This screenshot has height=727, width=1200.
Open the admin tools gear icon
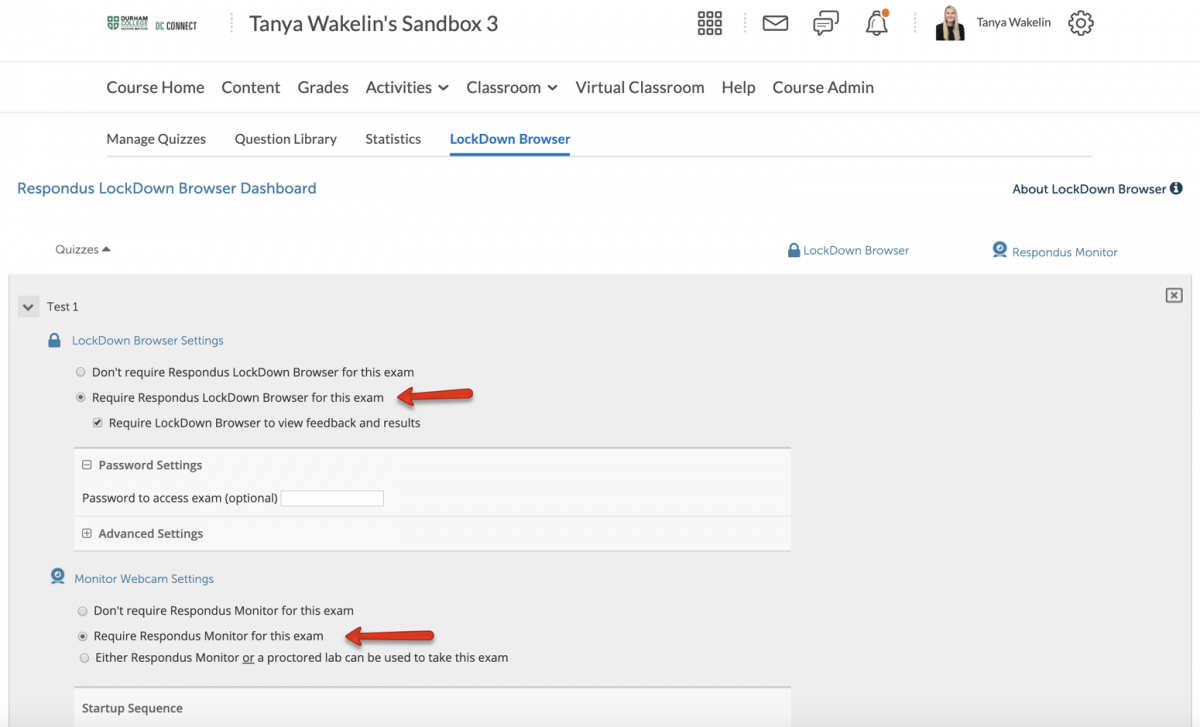point(1081,24)
